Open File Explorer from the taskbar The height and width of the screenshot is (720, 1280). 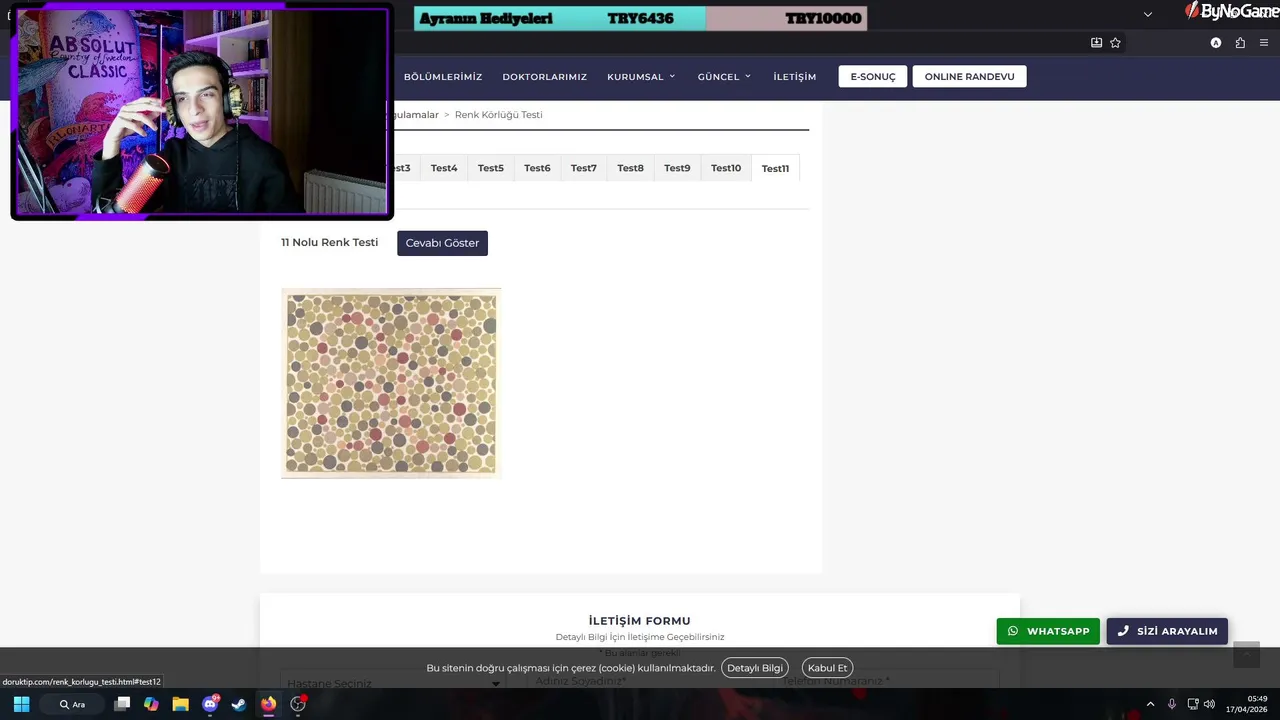(180, 704)
